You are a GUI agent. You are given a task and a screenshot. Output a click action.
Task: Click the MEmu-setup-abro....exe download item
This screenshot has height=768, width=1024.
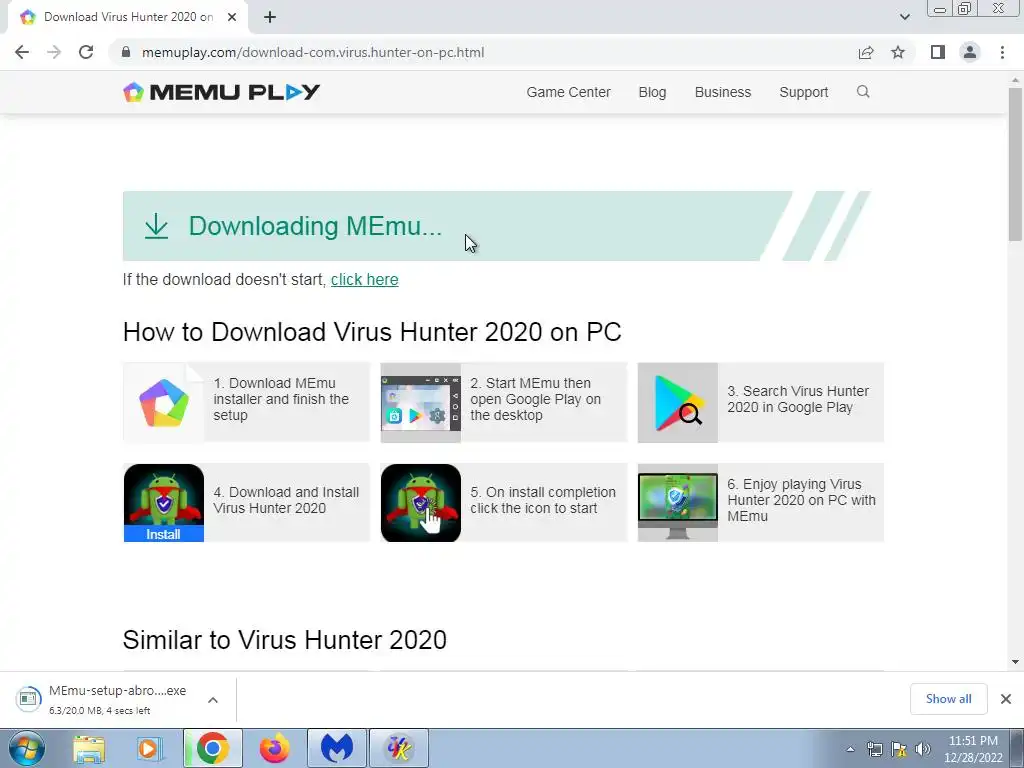(x=118, y=699)
